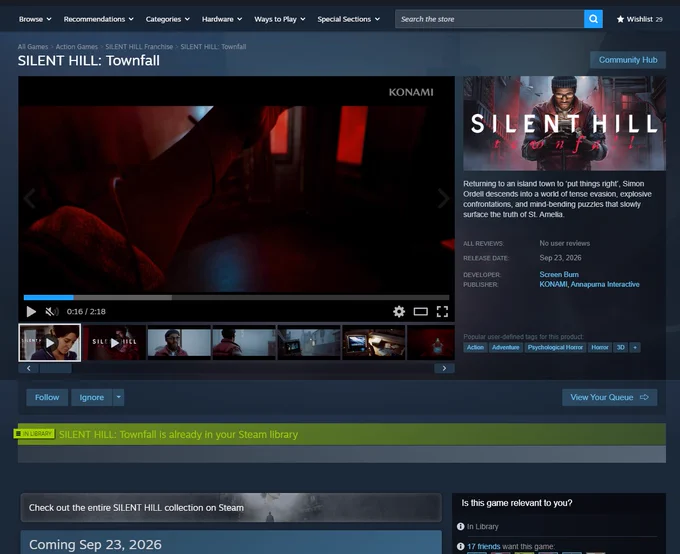Select the Action tag
This screenshot has width=680, height=554.
pos(475,347)
